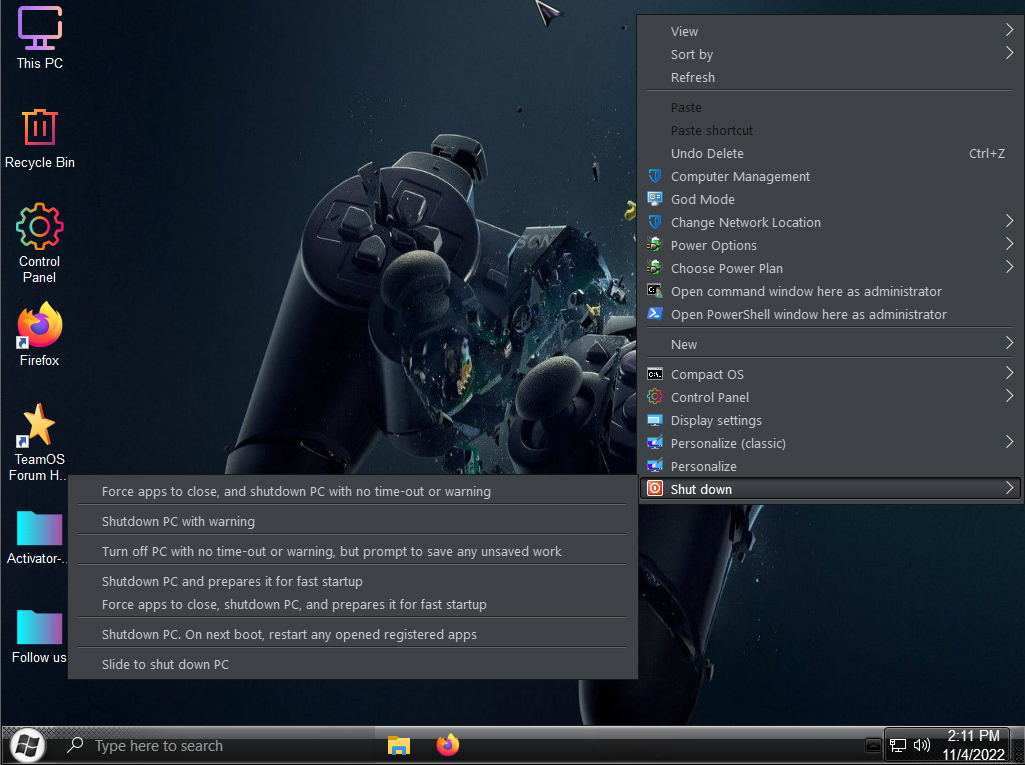Expand the Power Options submenu arrow
The height and width of the screenshot is (765, 1025).
pyautogui.click(x=1009, y=244)
